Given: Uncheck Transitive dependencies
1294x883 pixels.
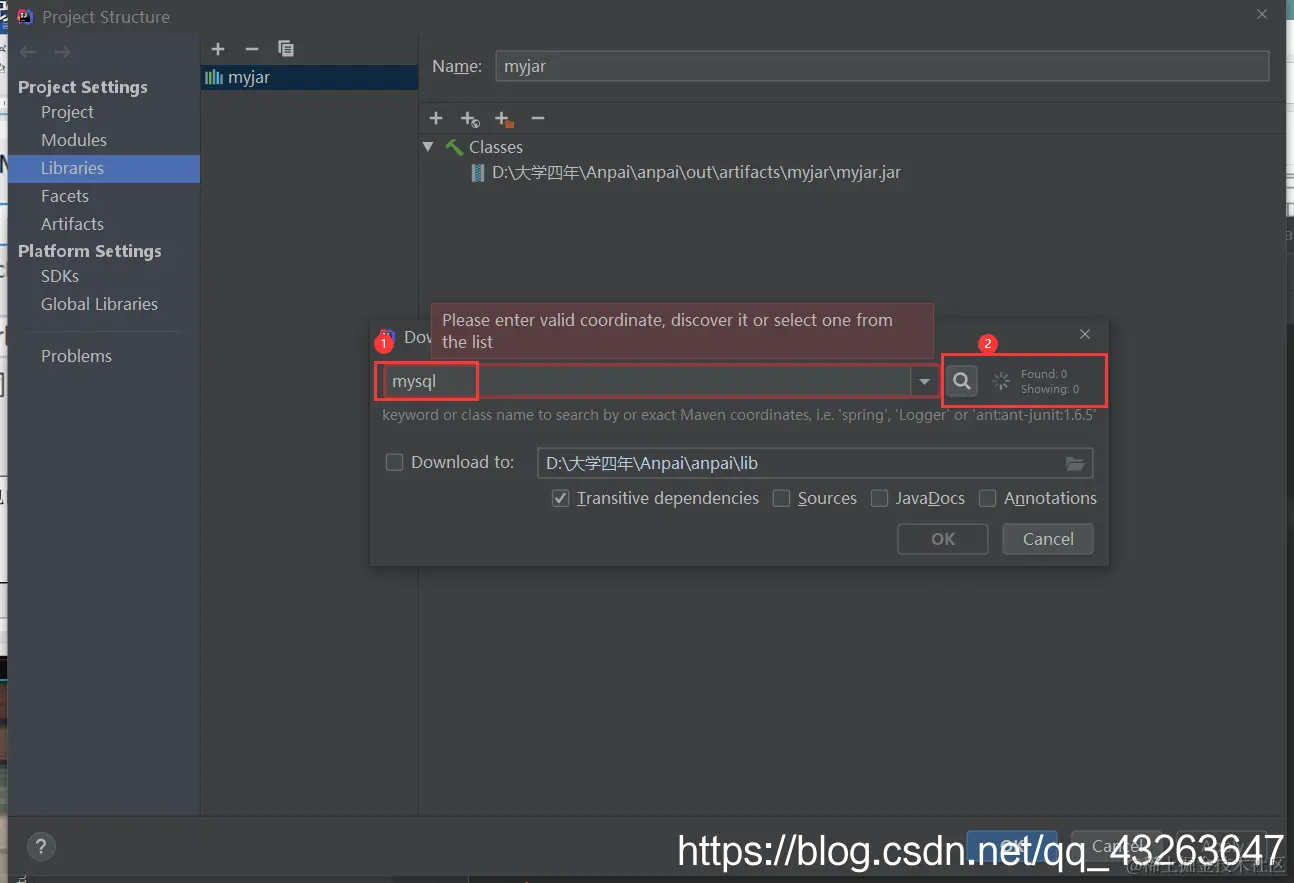Looking at the screenshot, I should coord(561,498).
